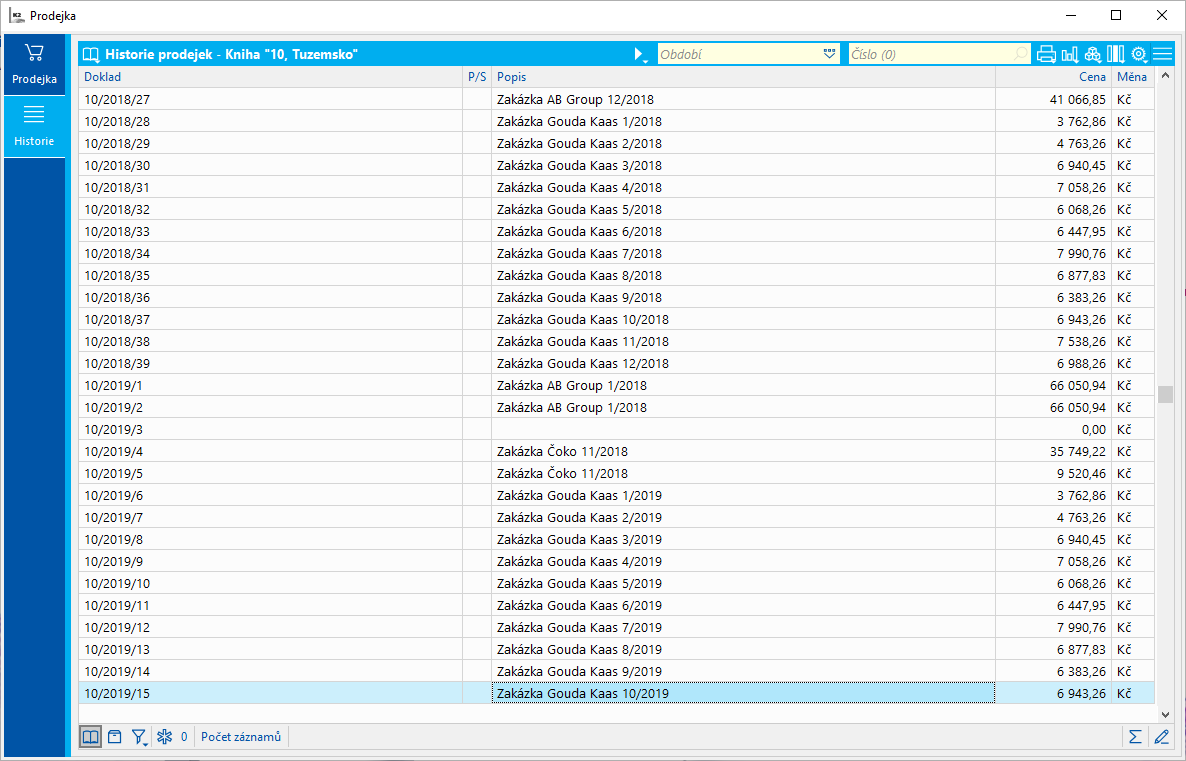Click the snowflake icon in status bar
Viewport: 1186px width, 761px height.
pos(164,737)
